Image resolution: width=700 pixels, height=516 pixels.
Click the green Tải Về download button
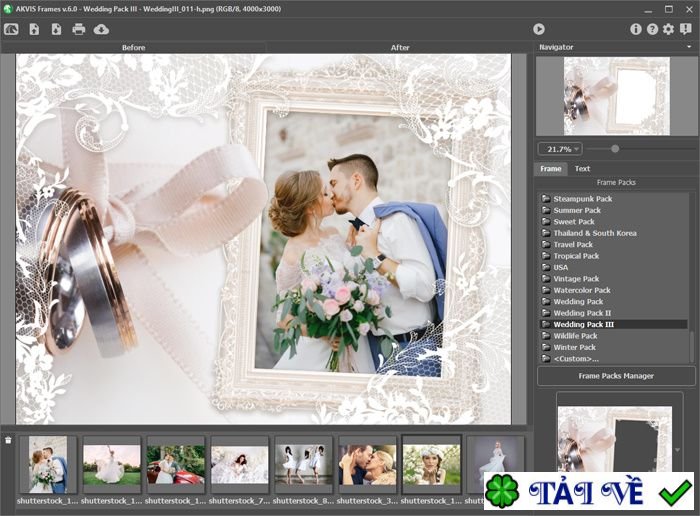(x=590, y=493)
